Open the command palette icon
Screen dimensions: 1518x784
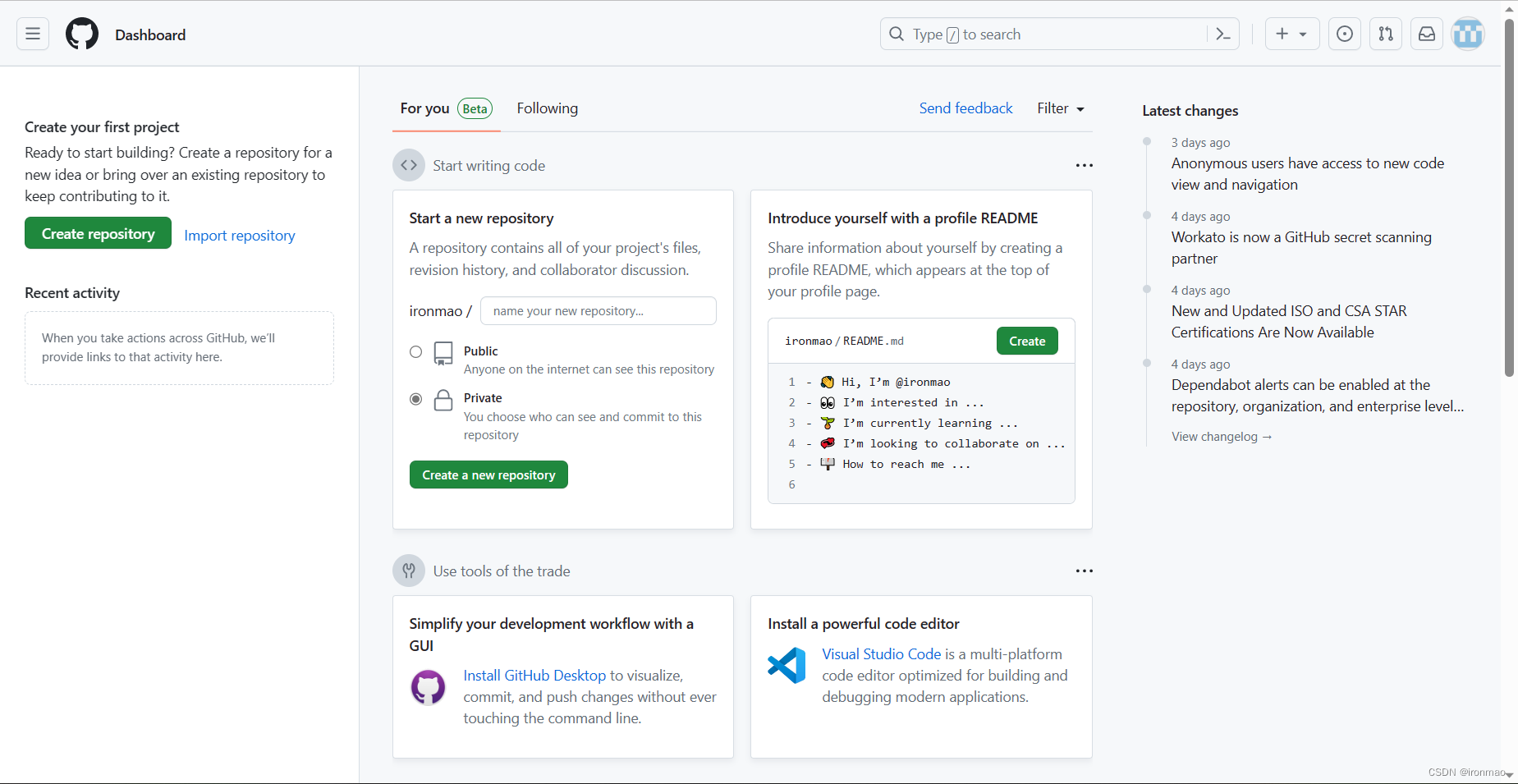point(1222,34)
